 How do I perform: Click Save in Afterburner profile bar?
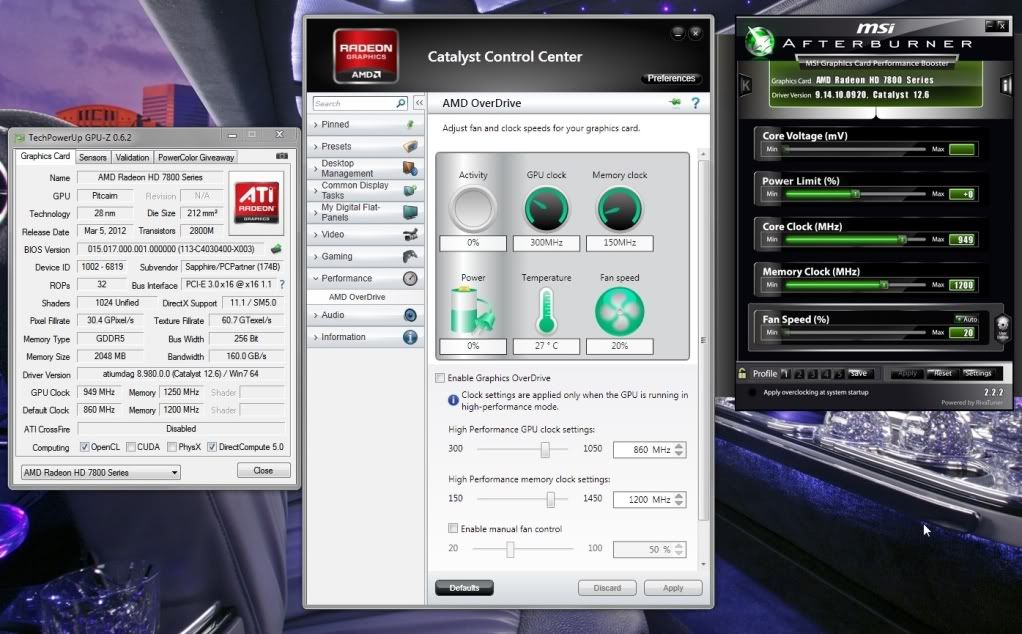(x=858, y=373)
